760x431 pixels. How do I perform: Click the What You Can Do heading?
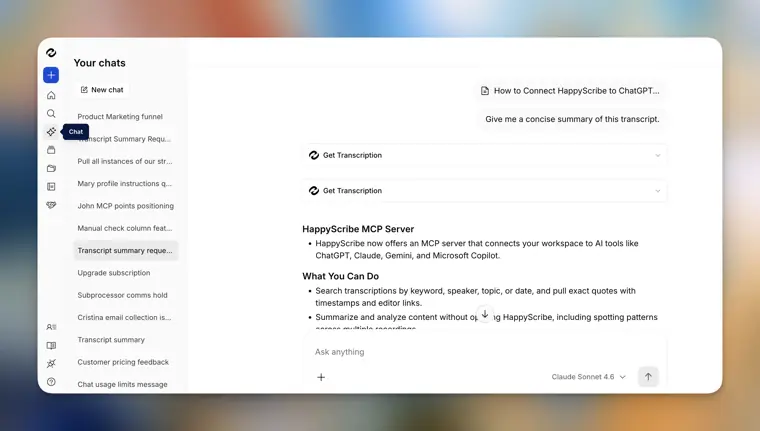tap(341, 276)
